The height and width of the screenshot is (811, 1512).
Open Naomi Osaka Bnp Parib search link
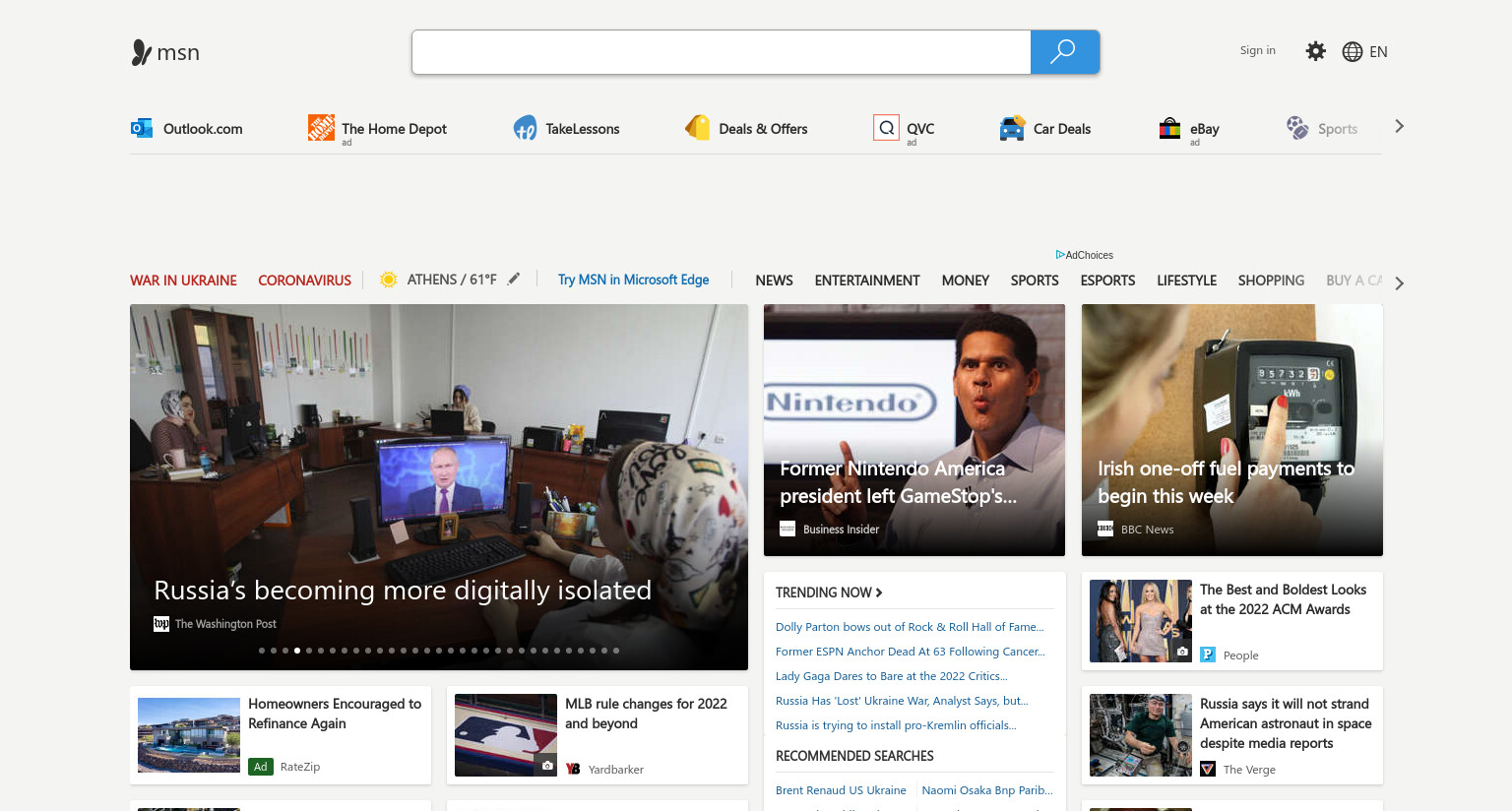click(x=987, y=790)
